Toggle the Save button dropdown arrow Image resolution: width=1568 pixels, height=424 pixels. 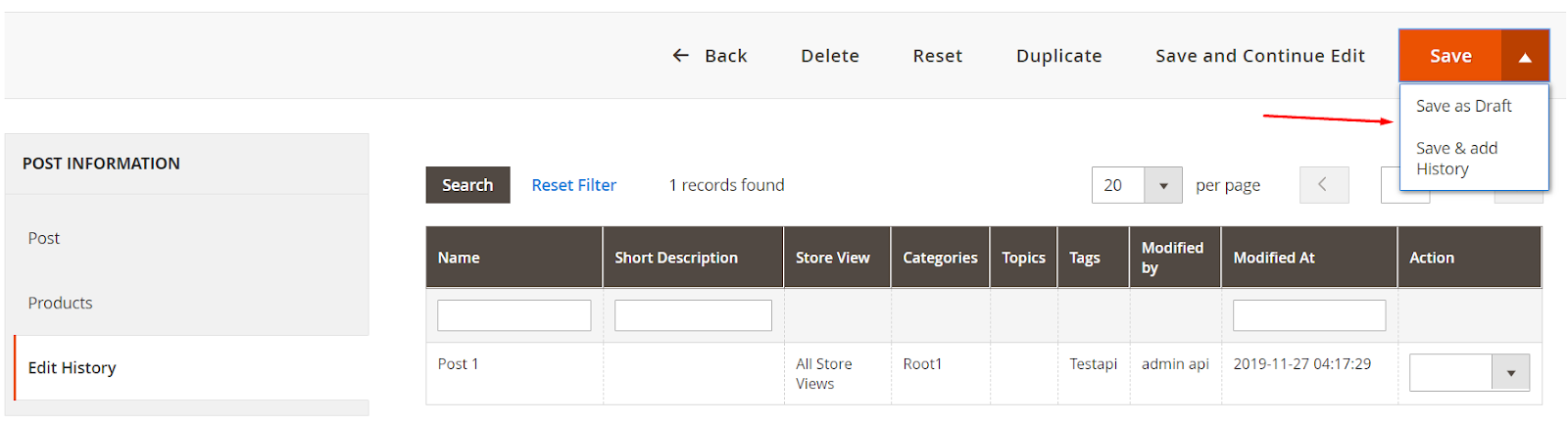pyautogui.click(x=1524, y=57)
